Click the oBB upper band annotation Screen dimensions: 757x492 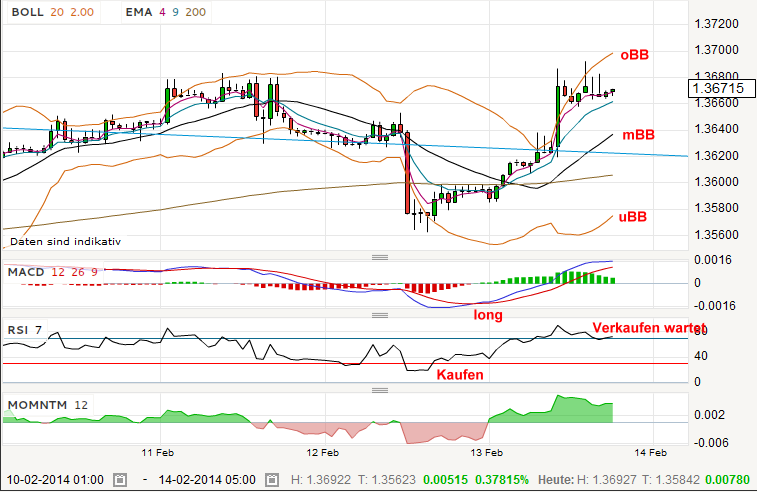coord(634,55)
